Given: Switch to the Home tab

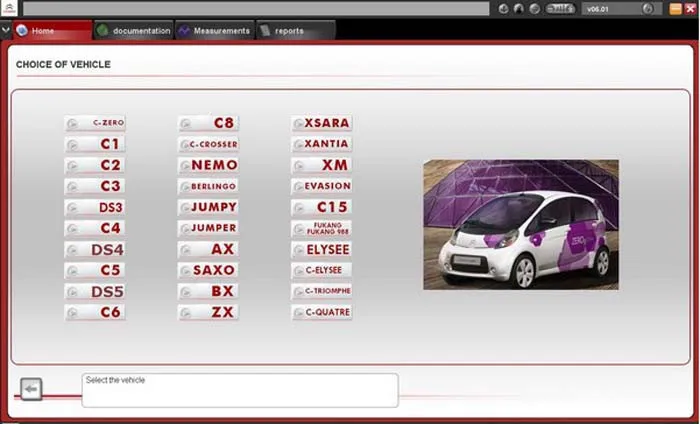Looking at the screenshot, I should point(52,30).
